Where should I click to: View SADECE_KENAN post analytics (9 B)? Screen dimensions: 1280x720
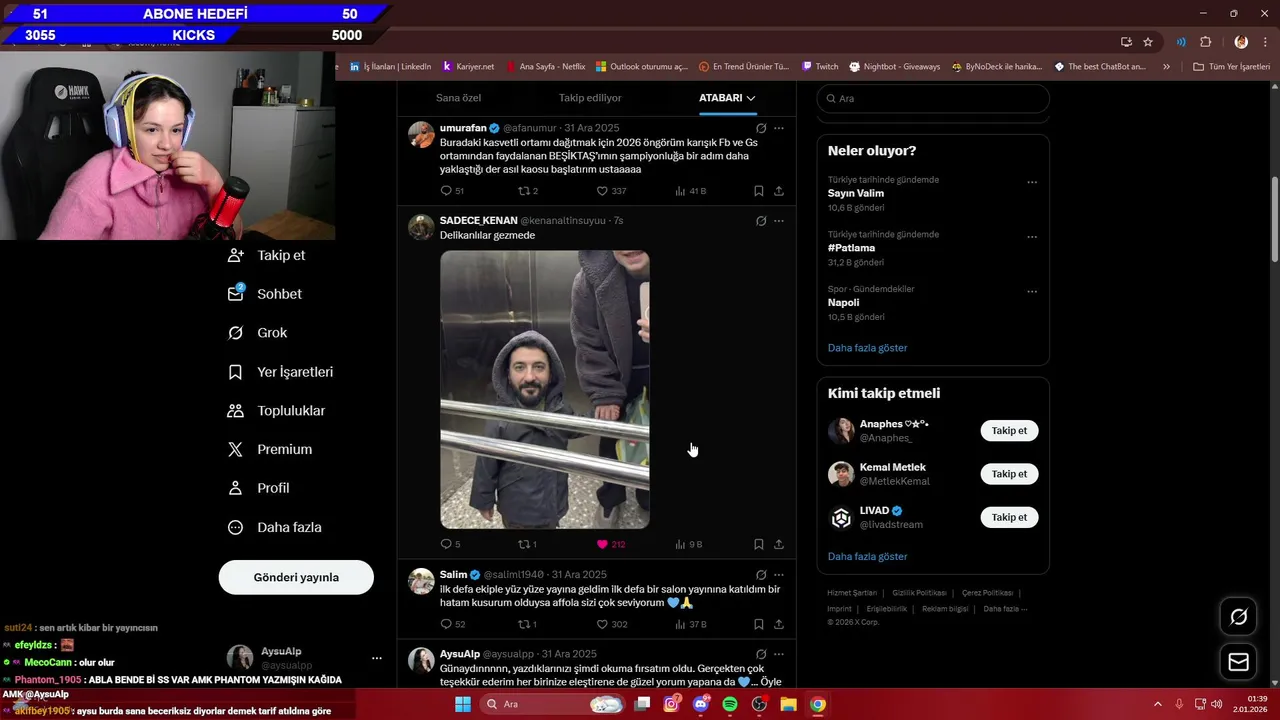688,545
